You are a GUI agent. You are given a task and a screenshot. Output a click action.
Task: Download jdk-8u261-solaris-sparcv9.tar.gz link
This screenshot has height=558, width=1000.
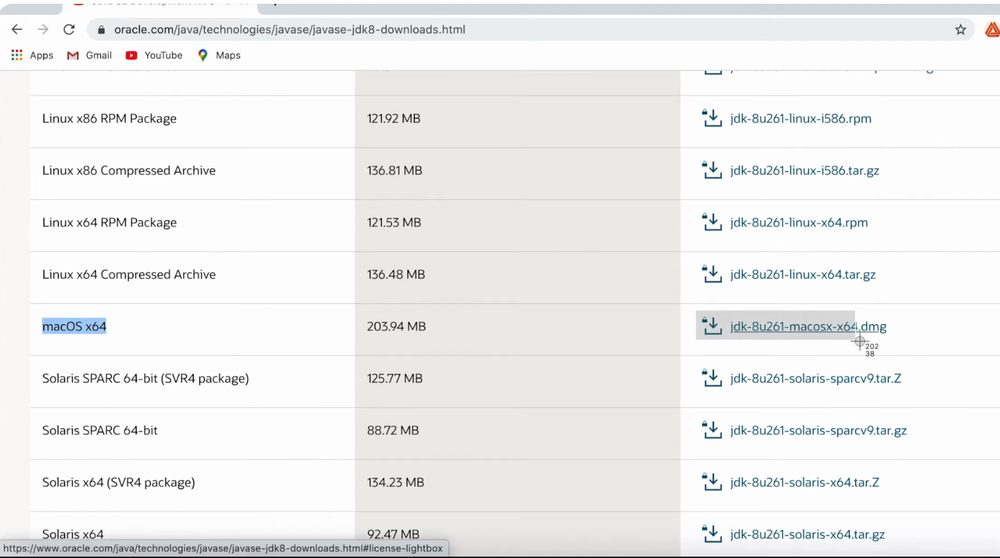[x=818, y=430]
